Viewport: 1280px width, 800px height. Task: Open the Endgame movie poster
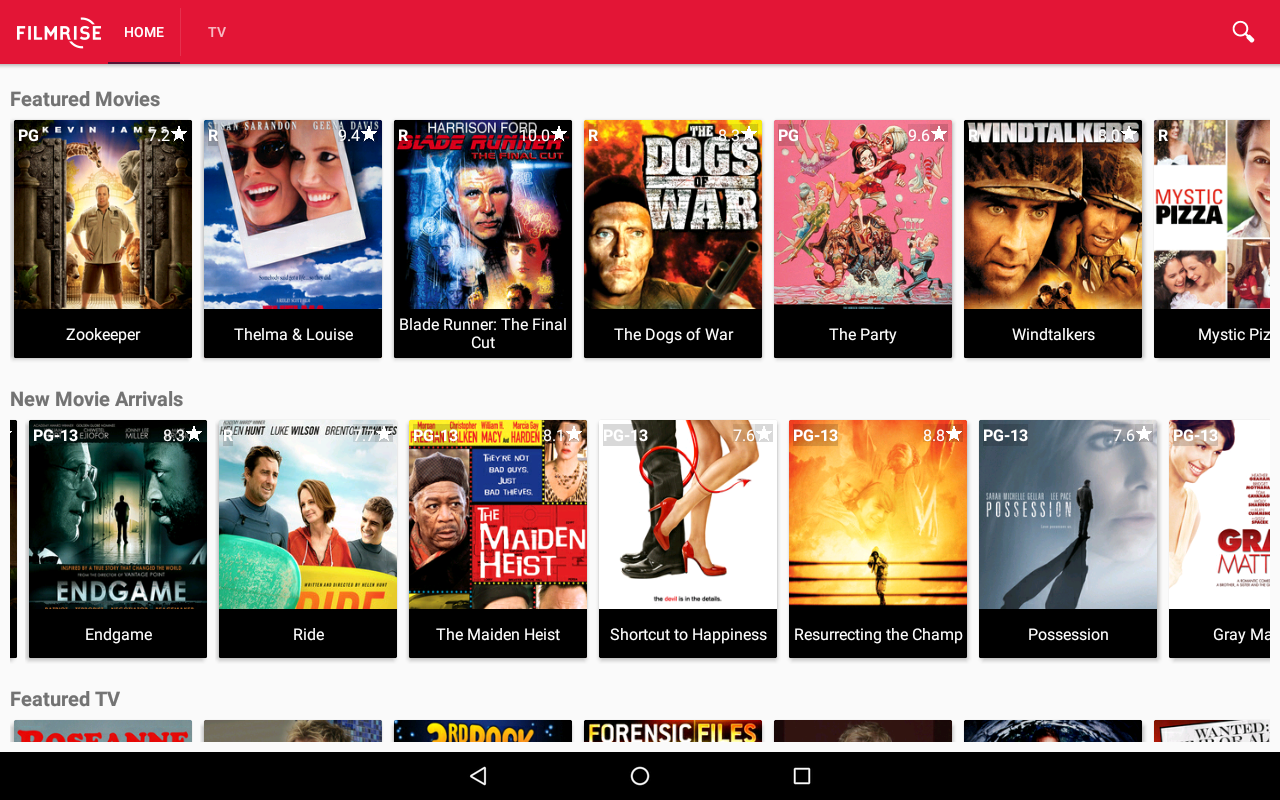click(118, 514)
